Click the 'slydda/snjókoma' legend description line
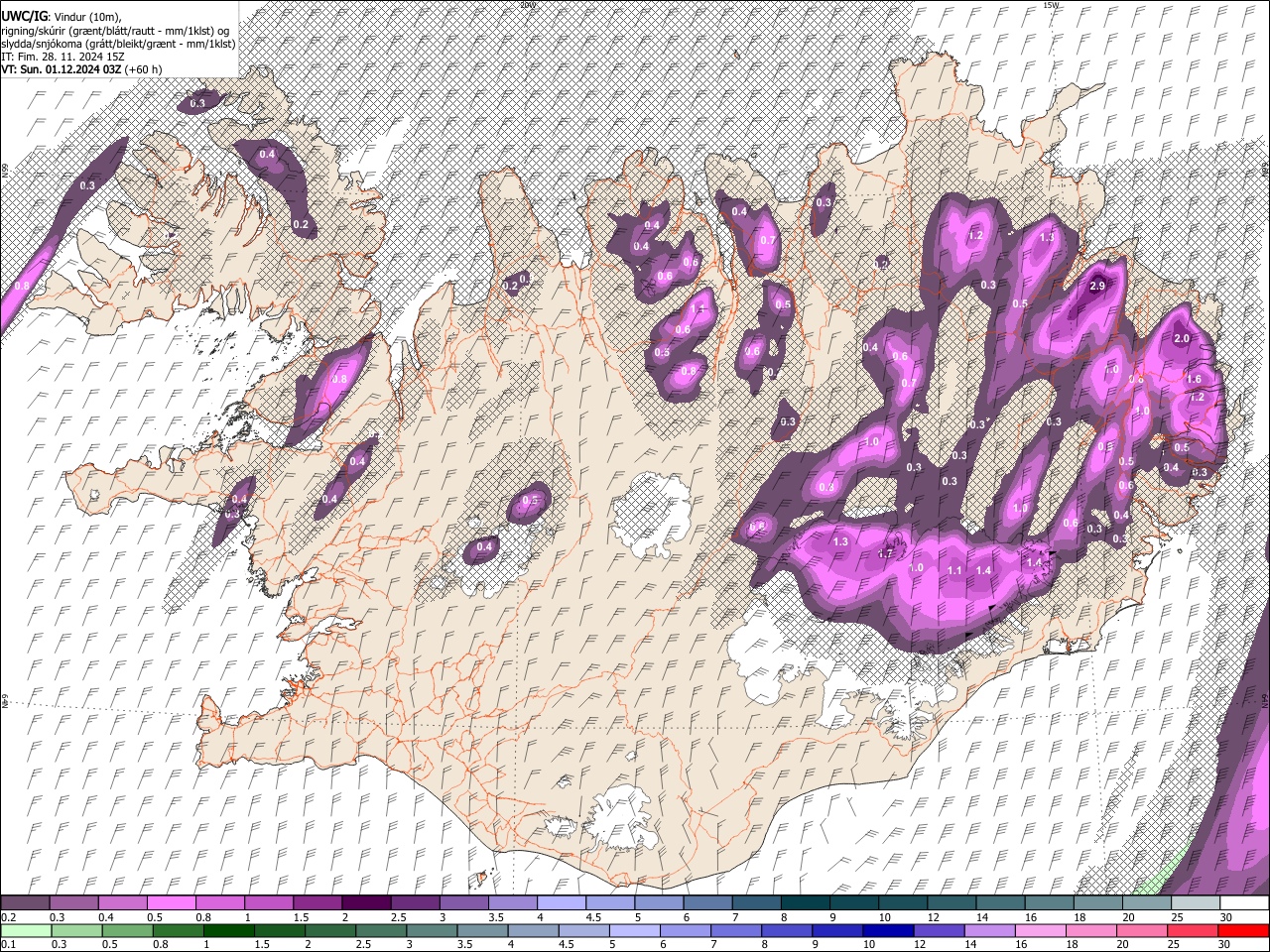The image size is (1270, 952). click(118, 44)
